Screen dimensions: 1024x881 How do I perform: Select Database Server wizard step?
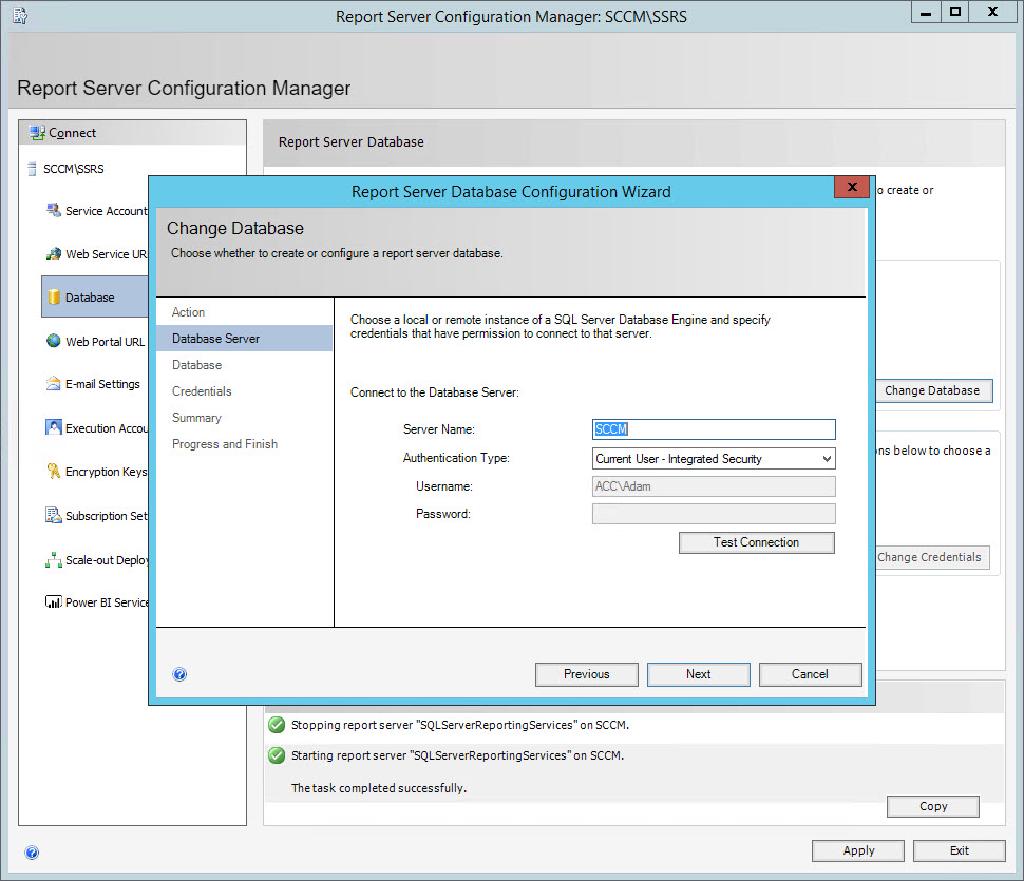click(x=244, y=338)
